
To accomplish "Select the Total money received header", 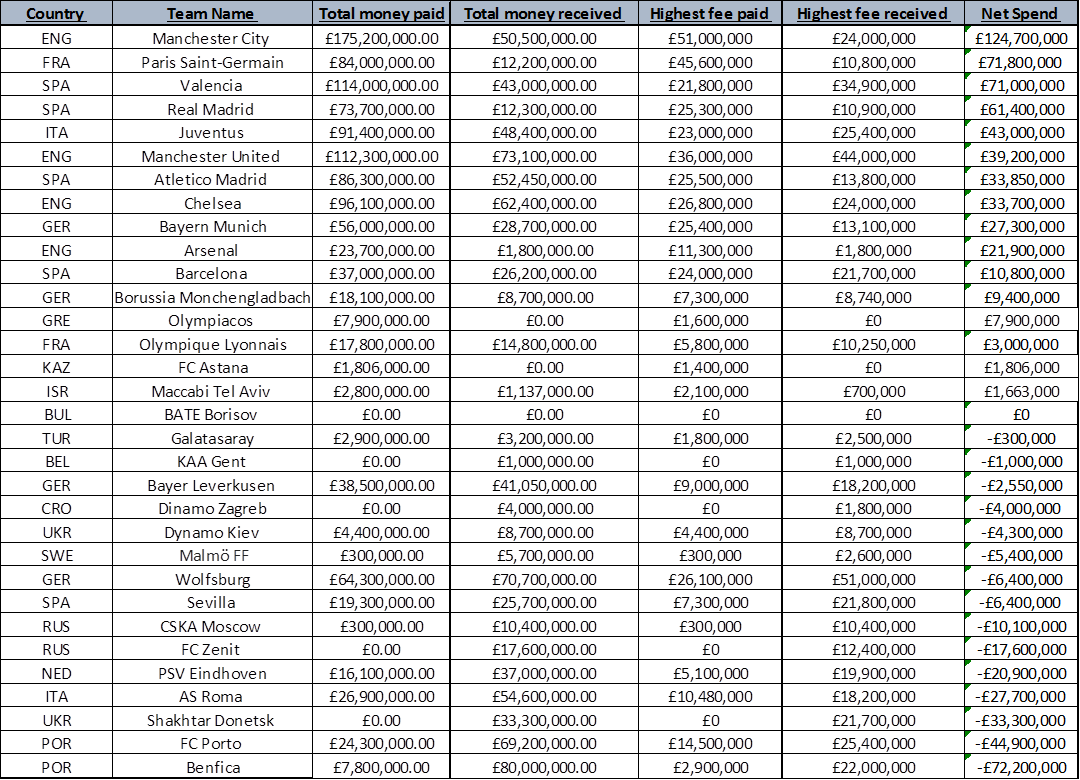I will (x=543, y=14).
